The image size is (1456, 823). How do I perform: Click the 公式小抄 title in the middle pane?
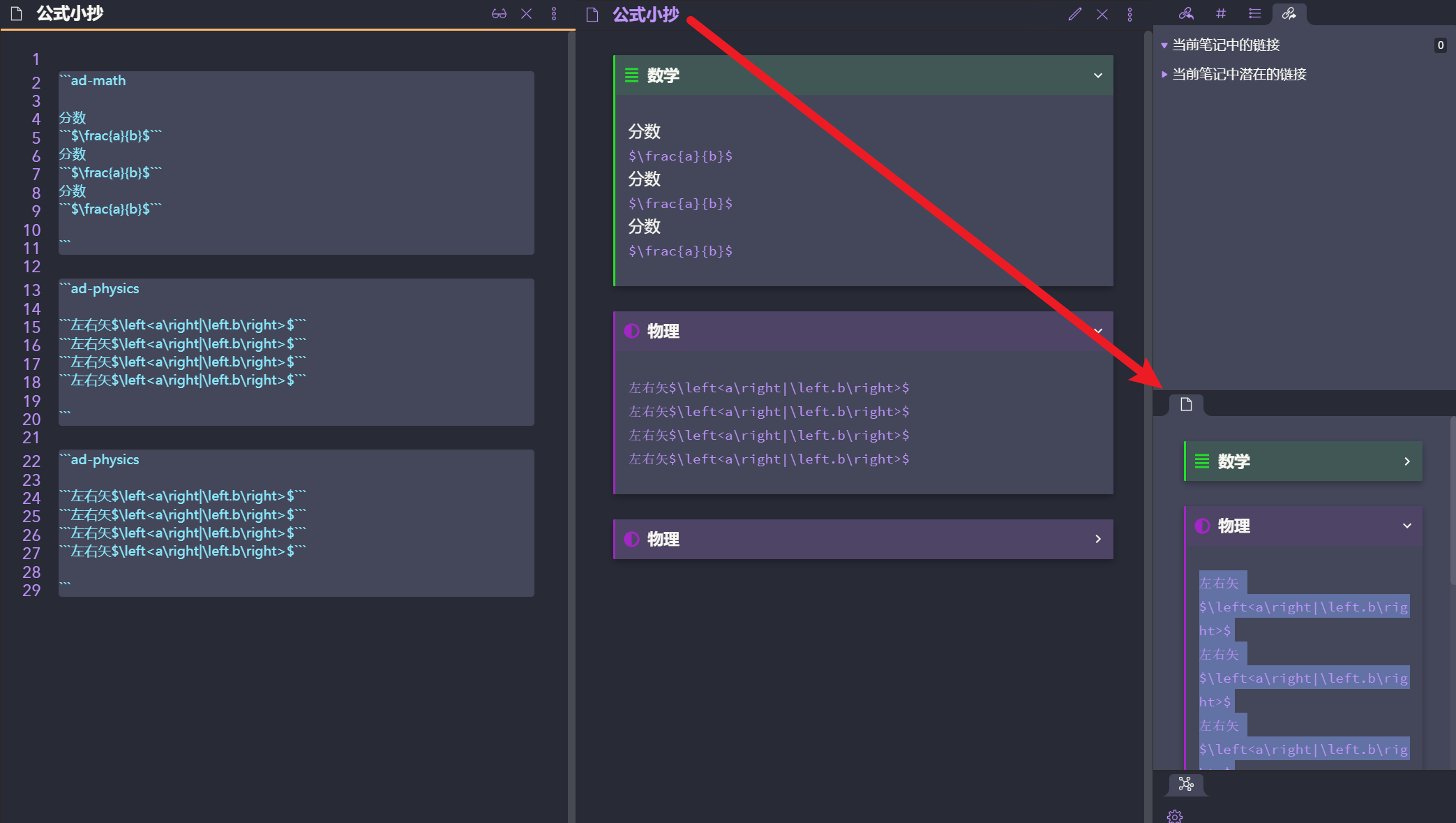(645, 14)
